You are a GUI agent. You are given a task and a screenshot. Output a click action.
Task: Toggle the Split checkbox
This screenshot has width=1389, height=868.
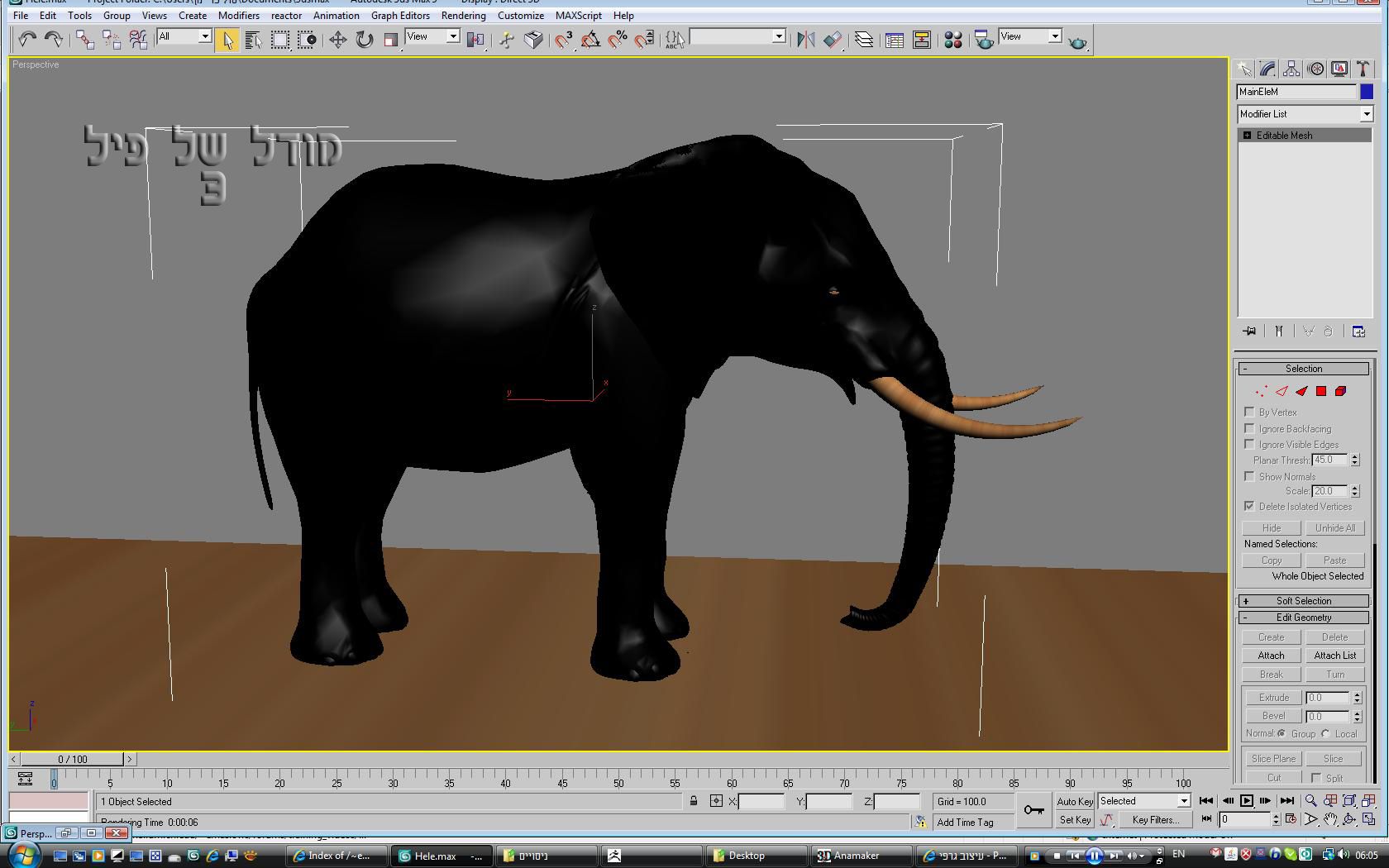point(1316,778)
